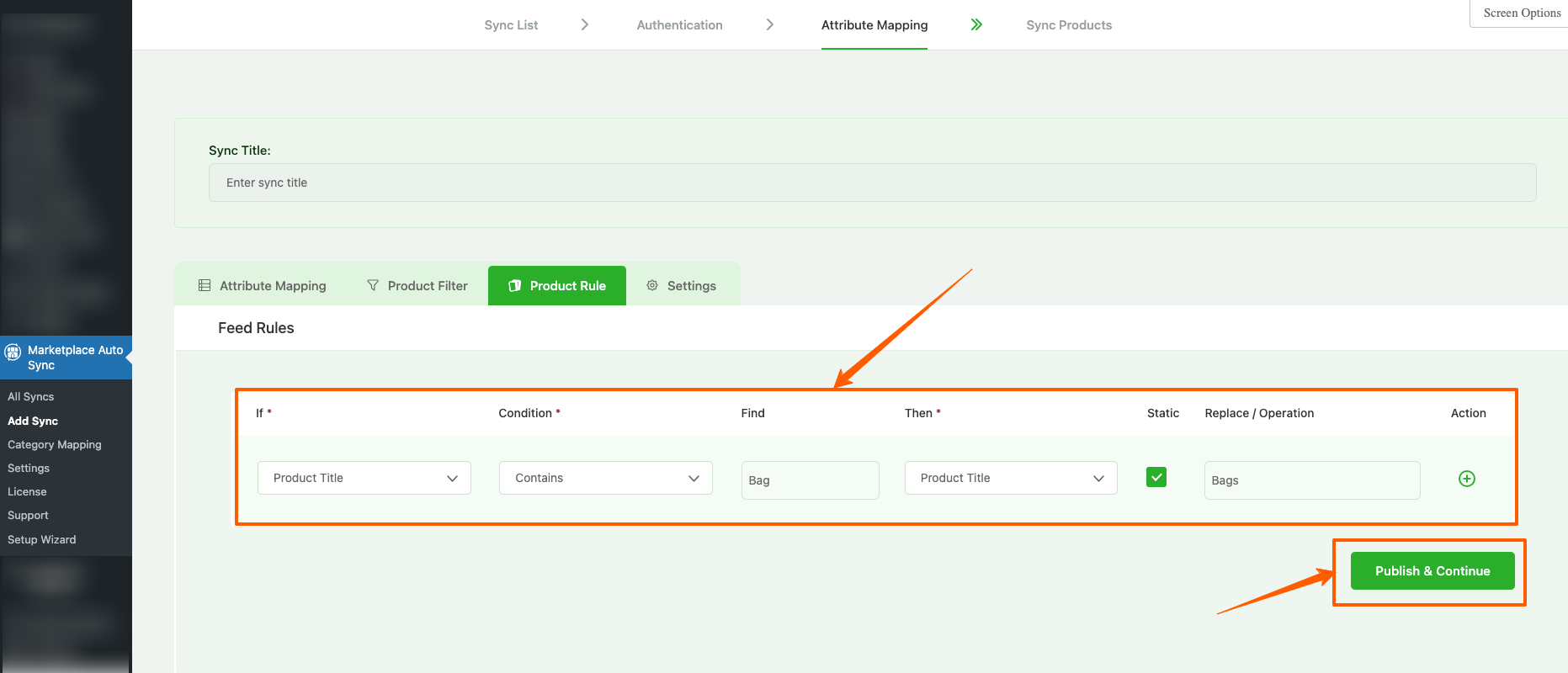1568x673 pixels.
Task: Click the Sync Title input field
Action: 872,183
